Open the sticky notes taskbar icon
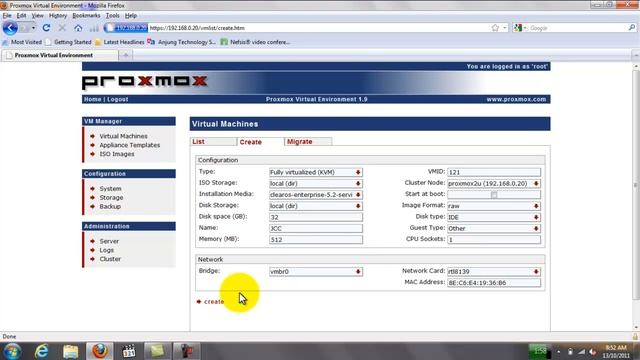 (158, 351)
